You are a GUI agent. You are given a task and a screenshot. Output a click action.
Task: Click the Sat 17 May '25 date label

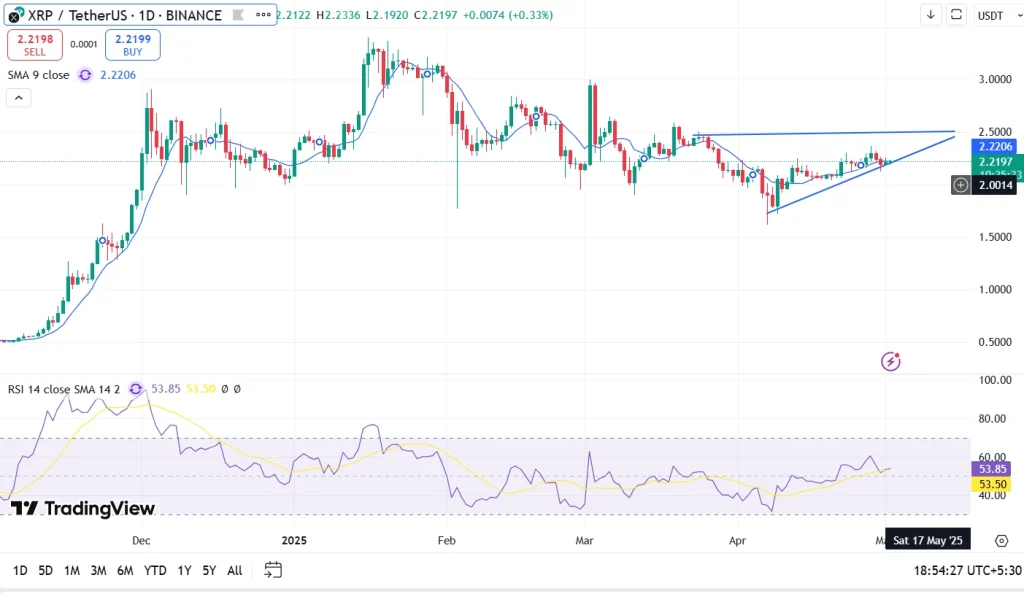[x=927, y=540]
